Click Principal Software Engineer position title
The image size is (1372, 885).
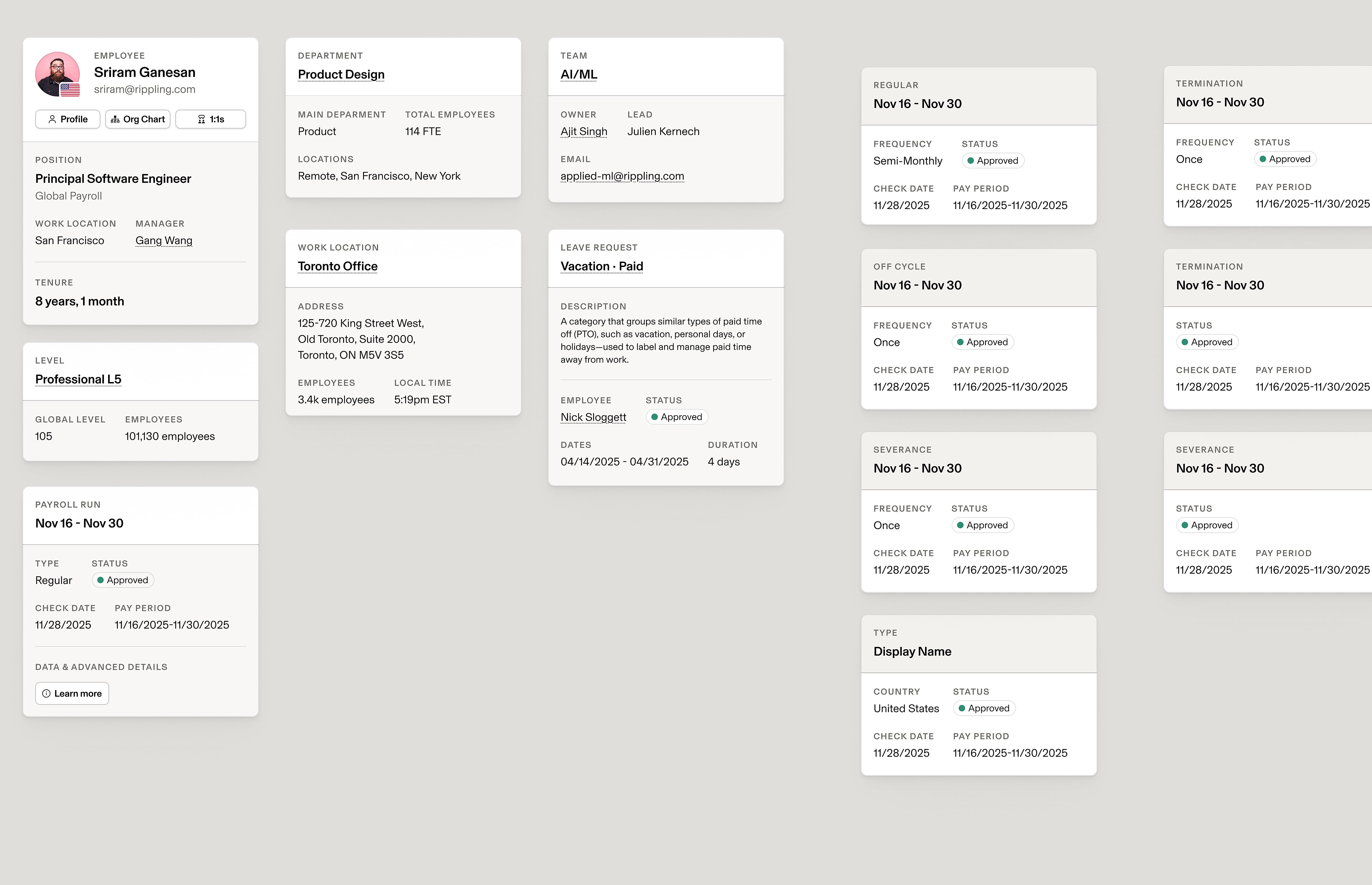[x=113, y=179]
